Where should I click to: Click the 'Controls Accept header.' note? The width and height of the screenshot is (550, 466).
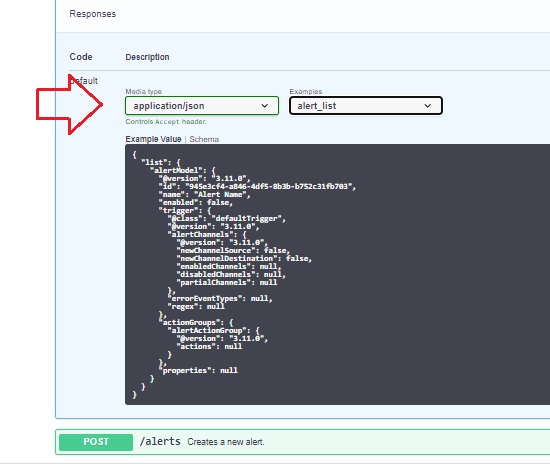pyautogui.click(x=166, y=122)
